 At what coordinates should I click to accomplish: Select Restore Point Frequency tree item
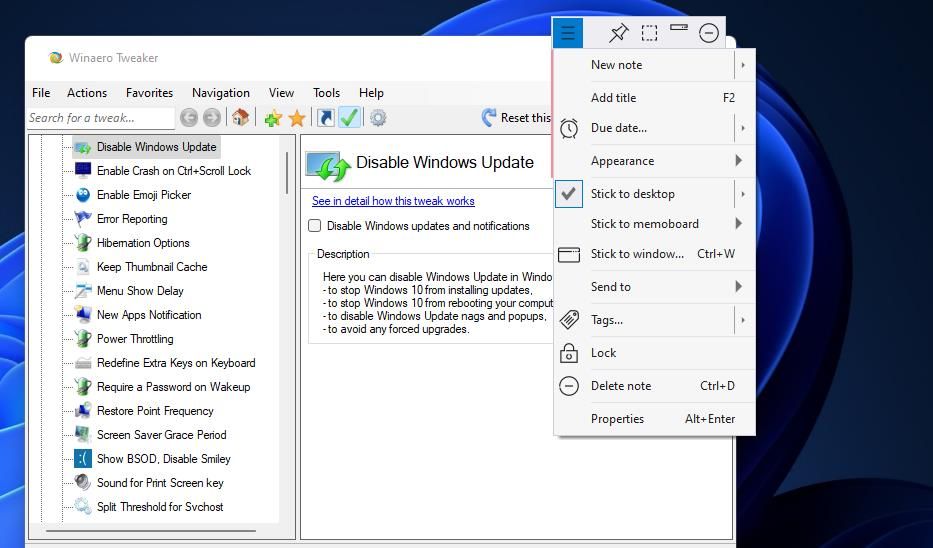click(x=155, y=411)
